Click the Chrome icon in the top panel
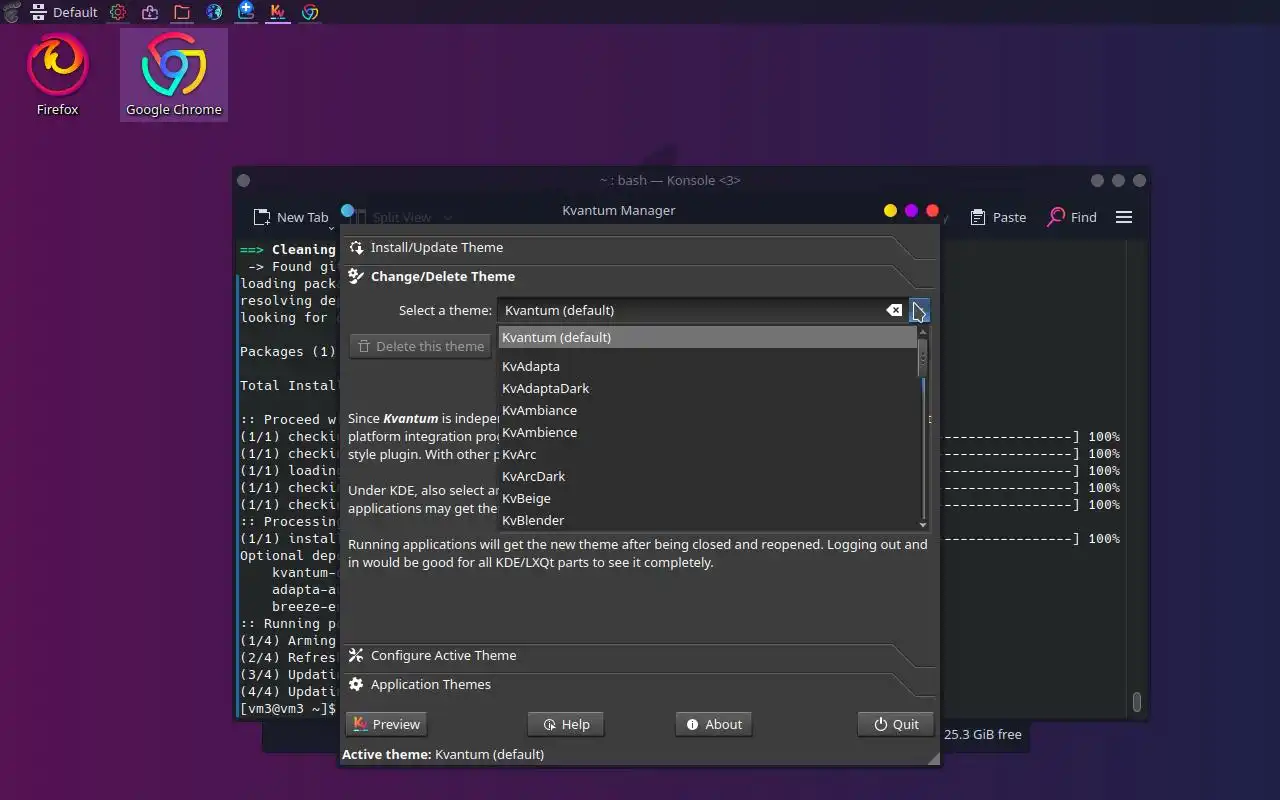Viewport: 1280px width, 800px height. [x=310, y=12]
